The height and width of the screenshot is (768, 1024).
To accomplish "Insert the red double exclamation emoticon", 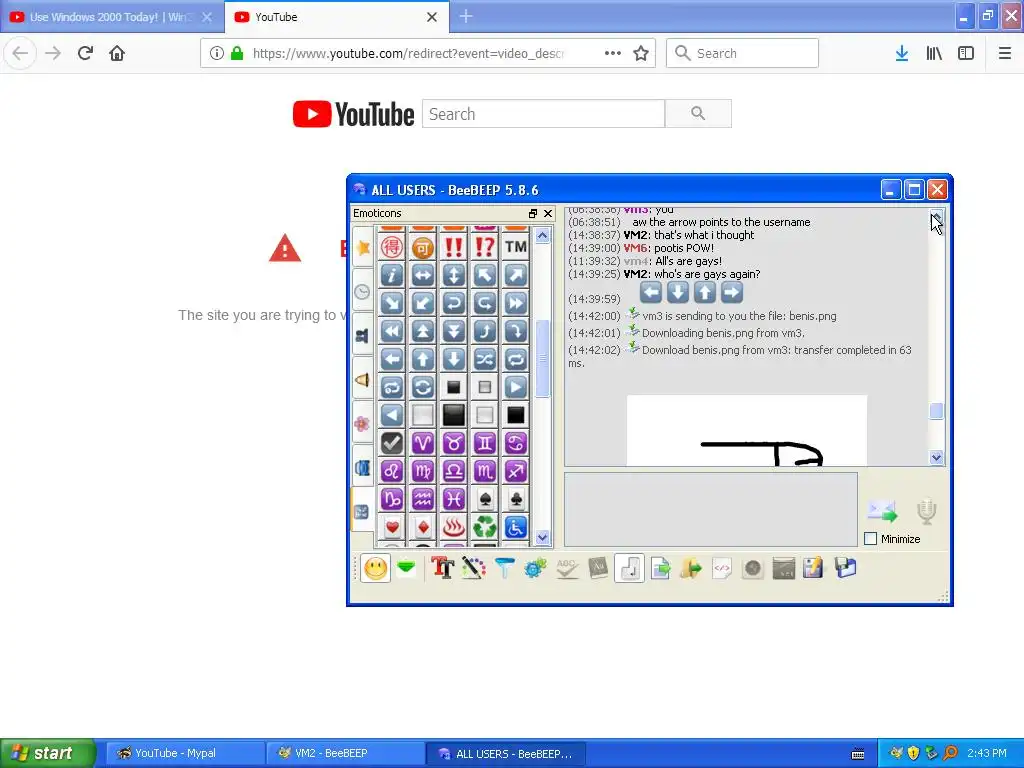I will [453, 247].
